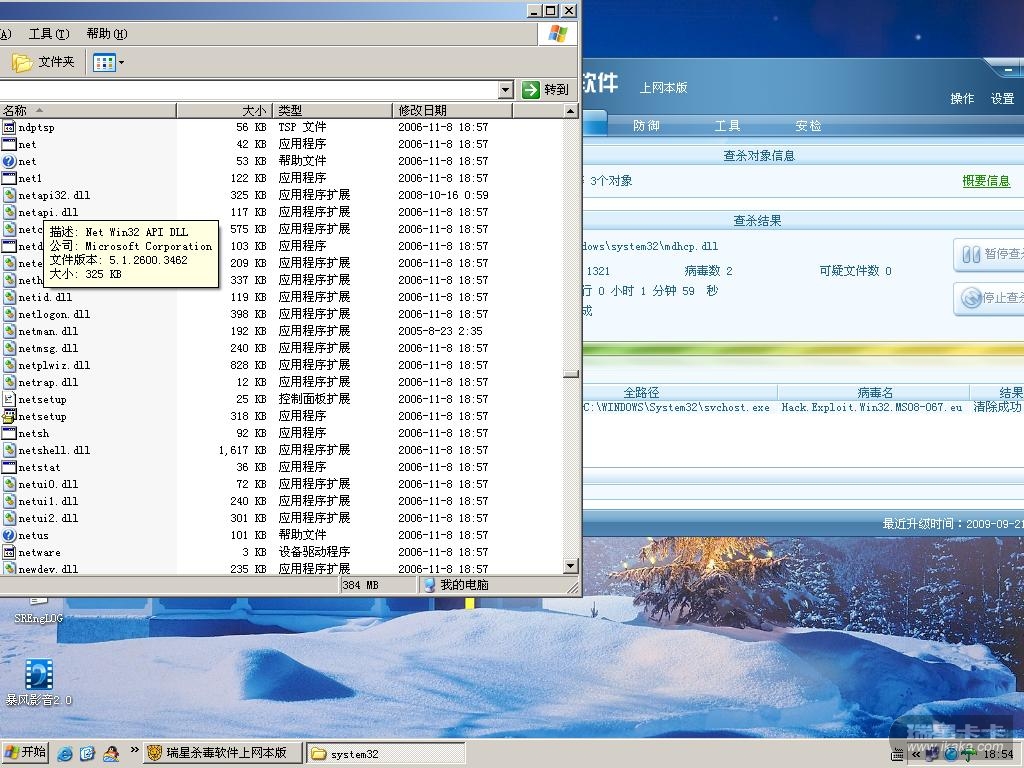Select the netmsg.dll file icon
The height and width of the screenshot is (768, 1024).
(9, 348)
